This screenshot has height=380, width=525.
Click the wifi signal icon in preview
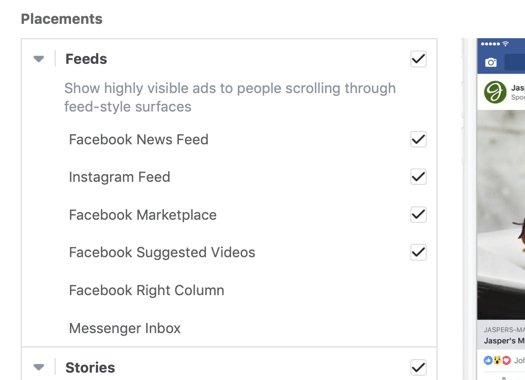pyautogui.click(x=506, y=44)
